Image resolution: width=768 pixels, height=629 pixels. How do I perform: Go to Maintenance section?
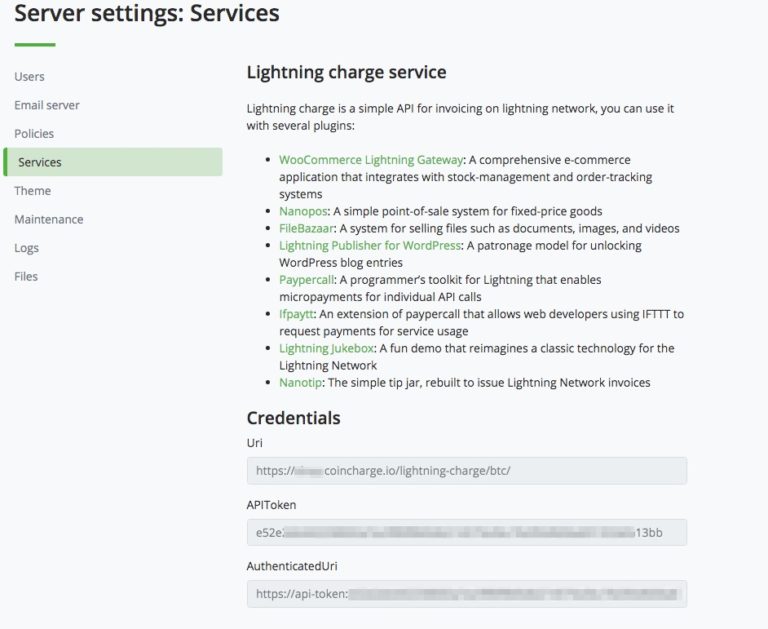48,219
